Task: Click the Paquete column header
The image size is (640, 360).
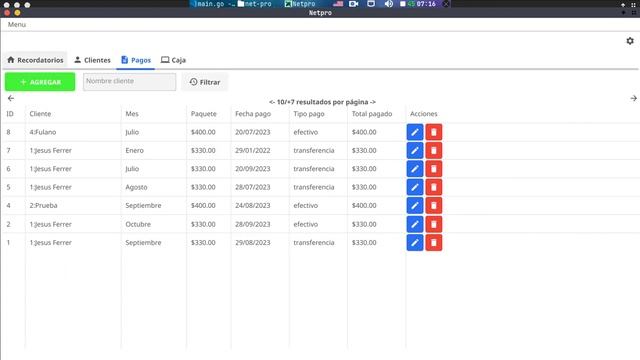Action: (x=204, y=114)
